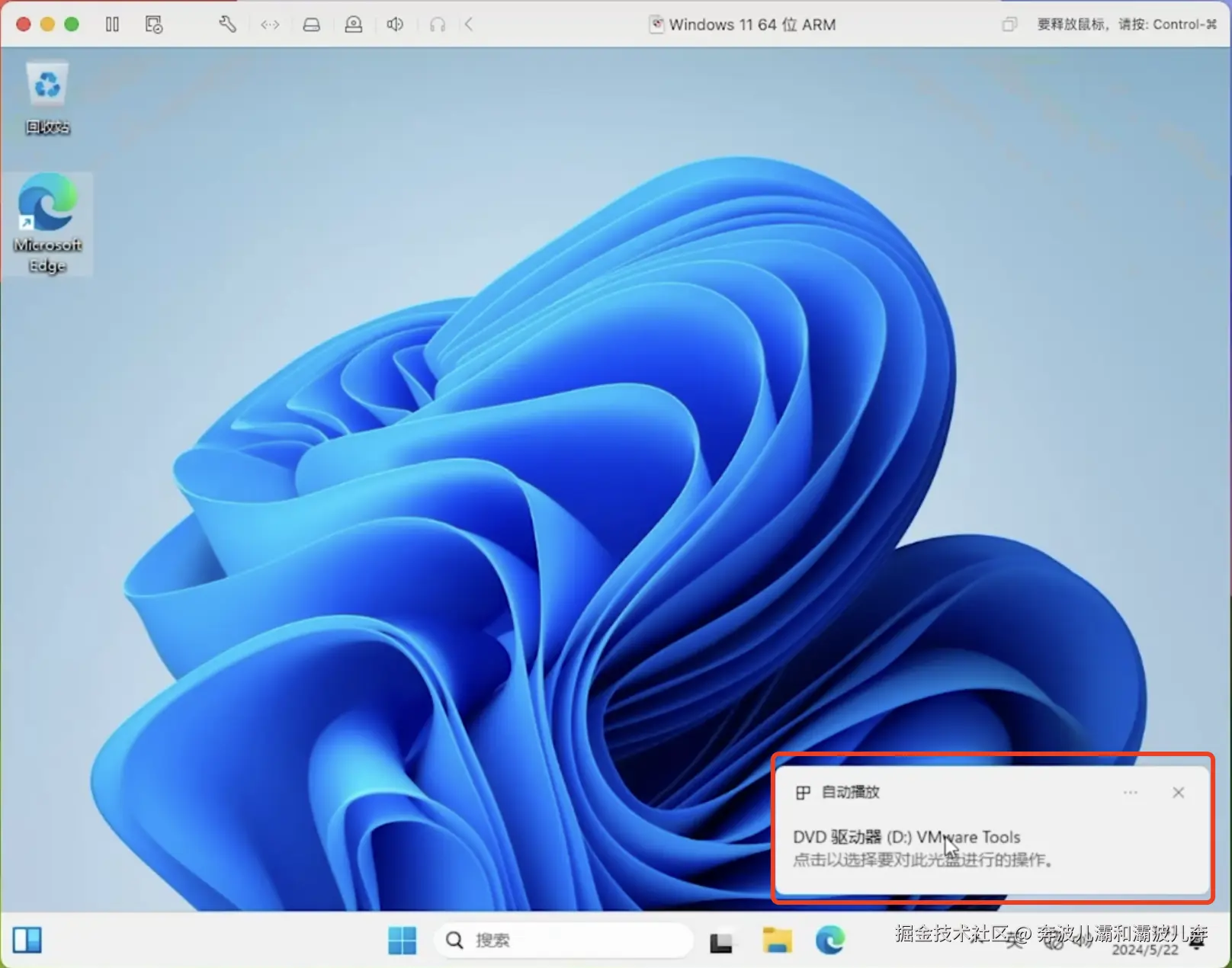This screenshot has height=968, width=1232.
Task: Expand toolbar devices with the chevron arrow
Action: pyautogui.click(x=469, y=24)
